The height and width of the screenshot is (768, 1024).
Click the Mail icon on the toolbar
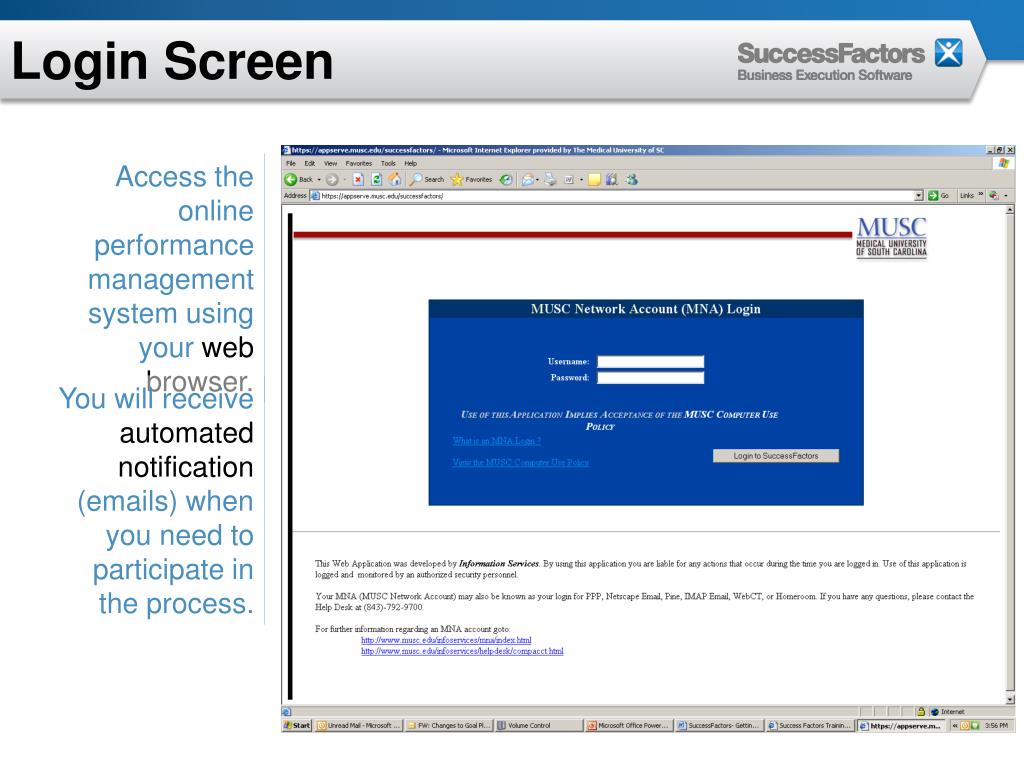tap(527, 180)
